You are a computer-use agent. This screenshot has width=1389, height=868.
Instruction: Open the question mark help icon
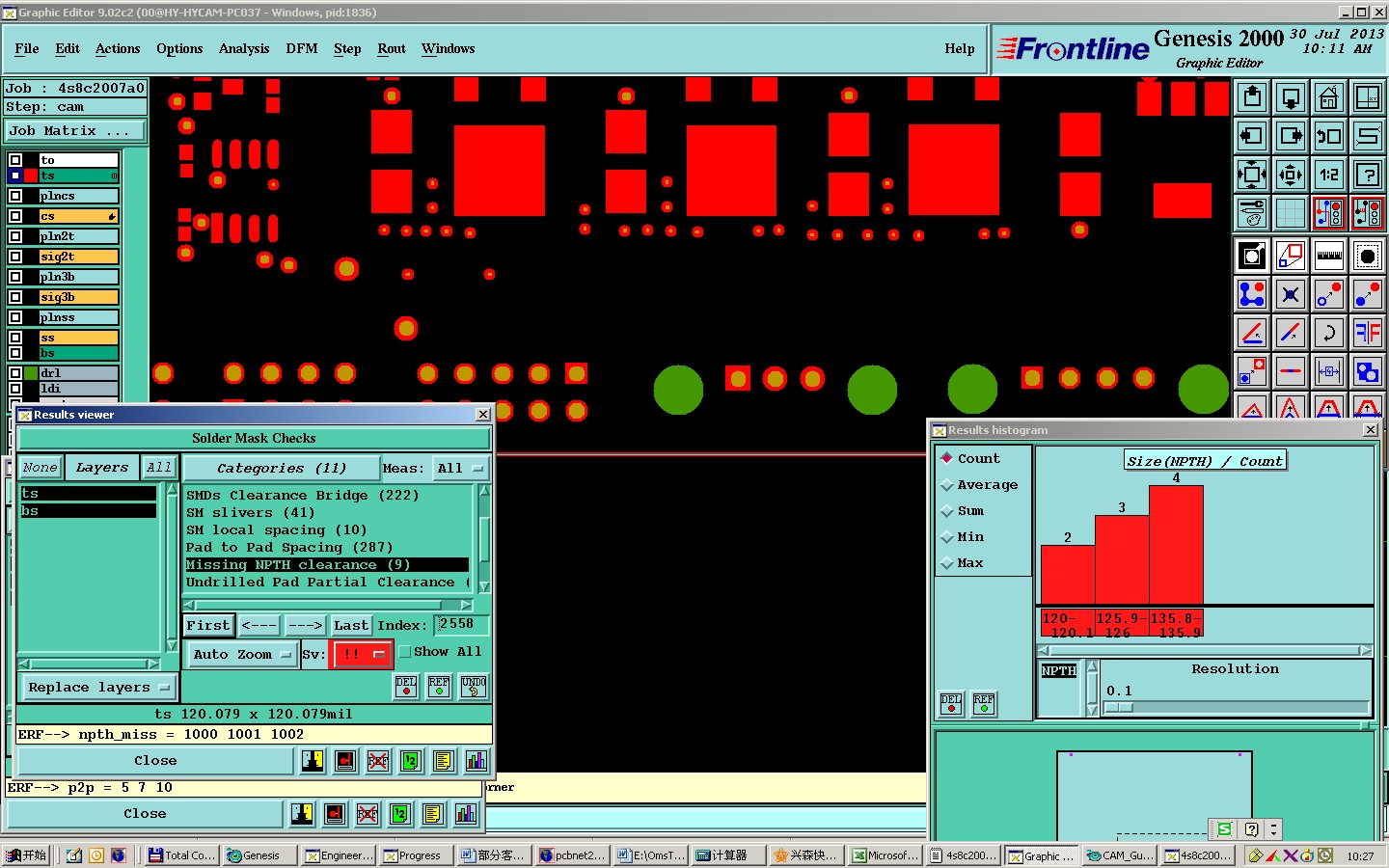(1368, 175)
